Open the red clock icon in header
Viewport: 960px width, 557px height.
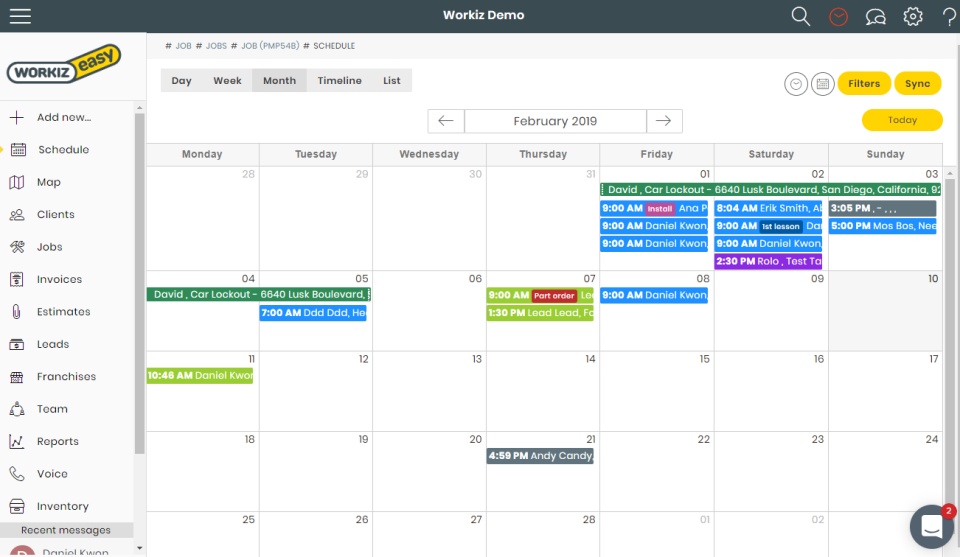pos(838,17)
